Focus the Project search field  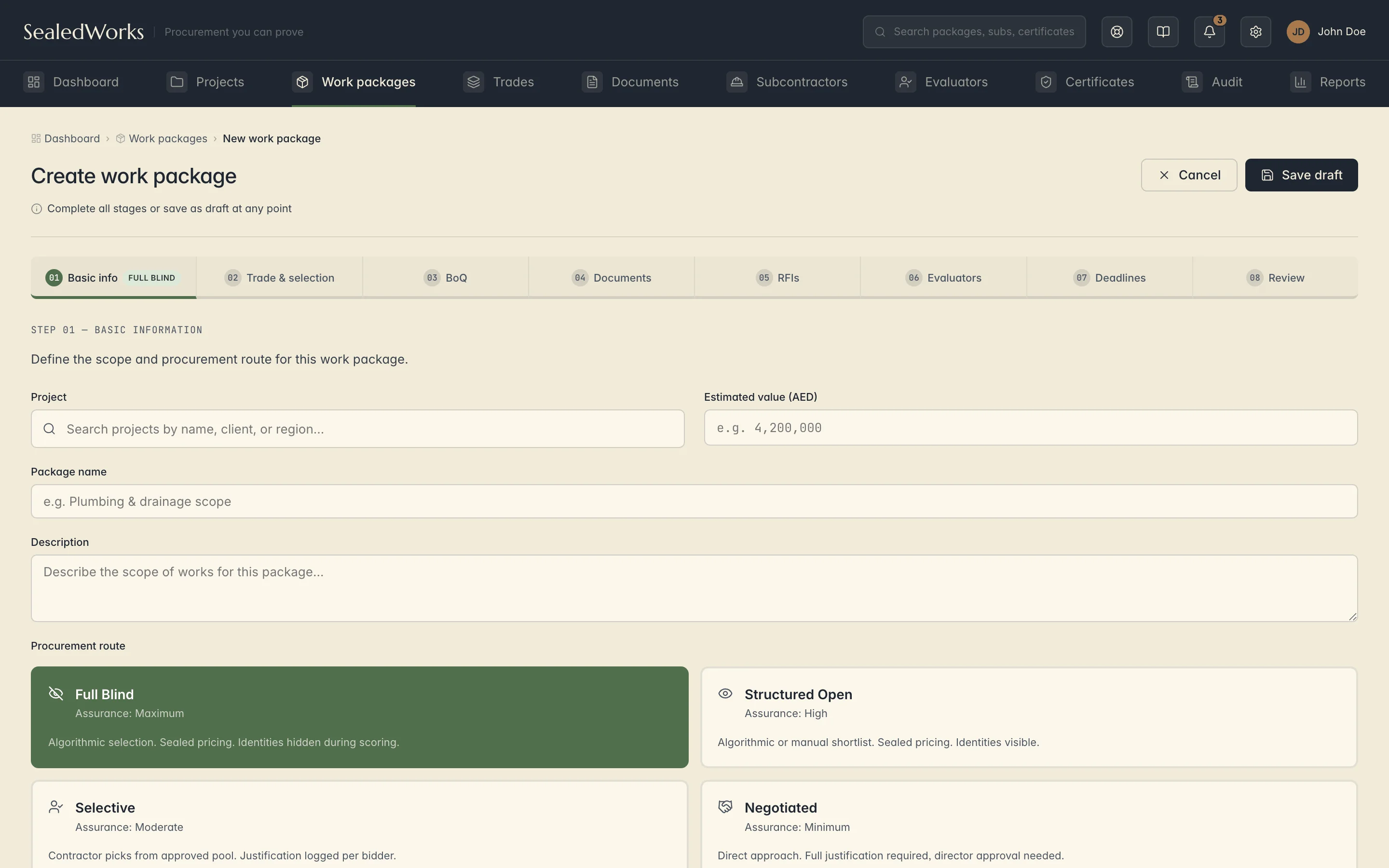[357, 429]
